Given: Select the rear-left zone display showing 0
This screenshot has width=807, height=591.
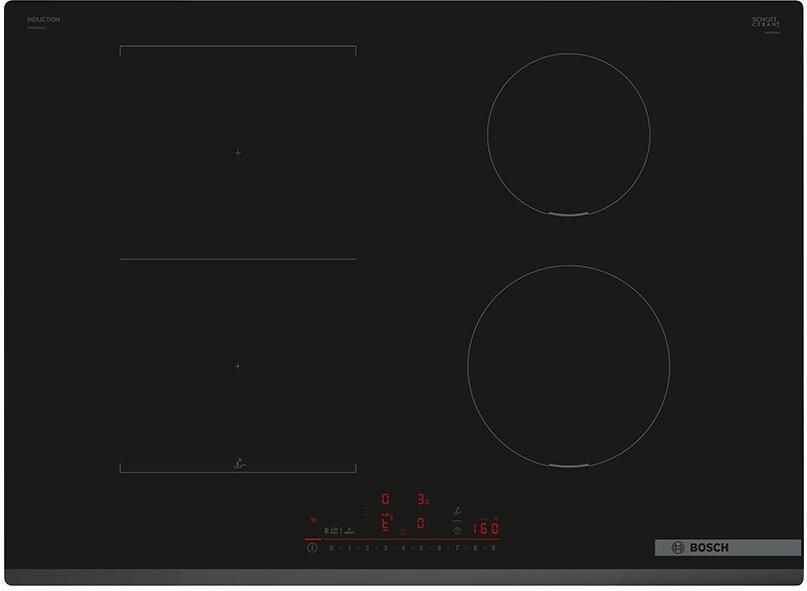Looking at the screenshot, I should [385, 498].
